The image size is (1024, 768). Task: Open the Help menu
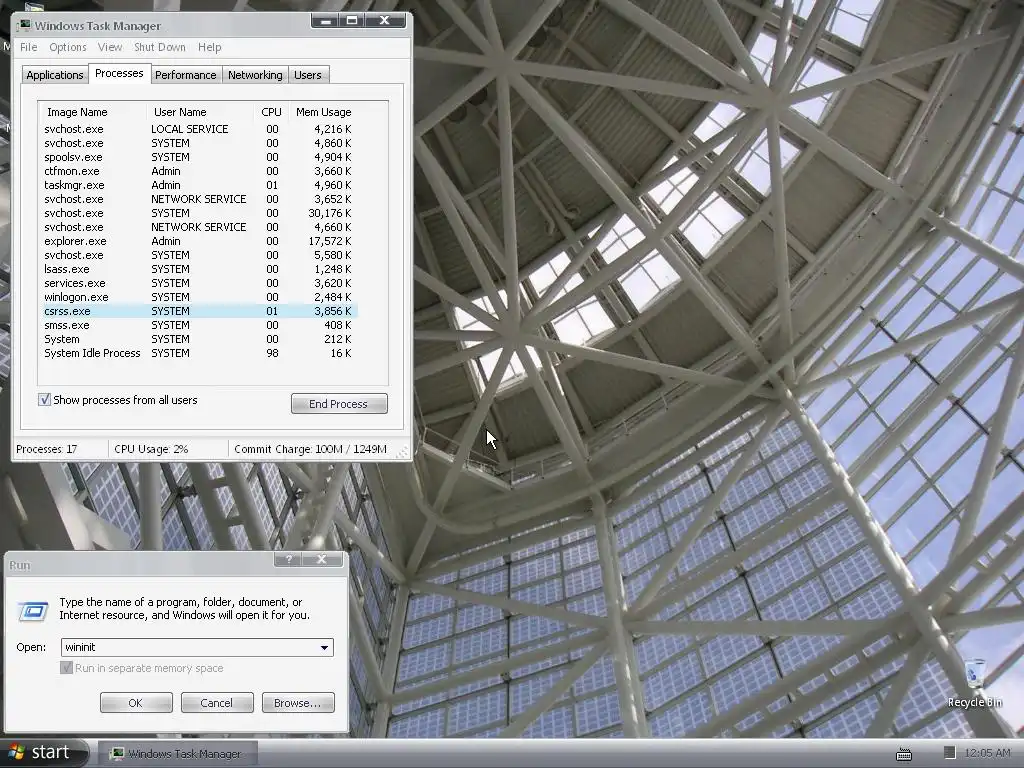tap(210, 47)
